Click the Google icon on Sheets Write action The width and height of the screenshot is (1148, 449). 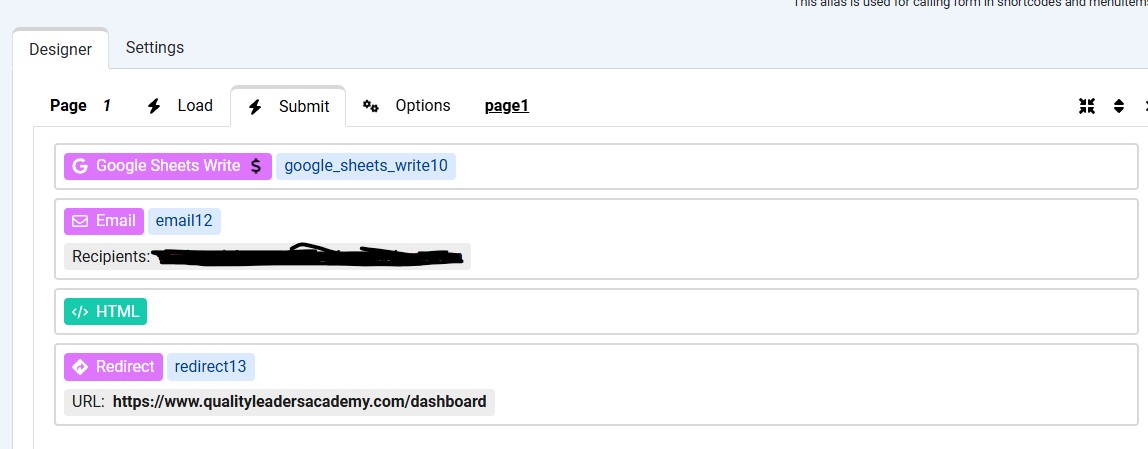[x=80, y=166]
